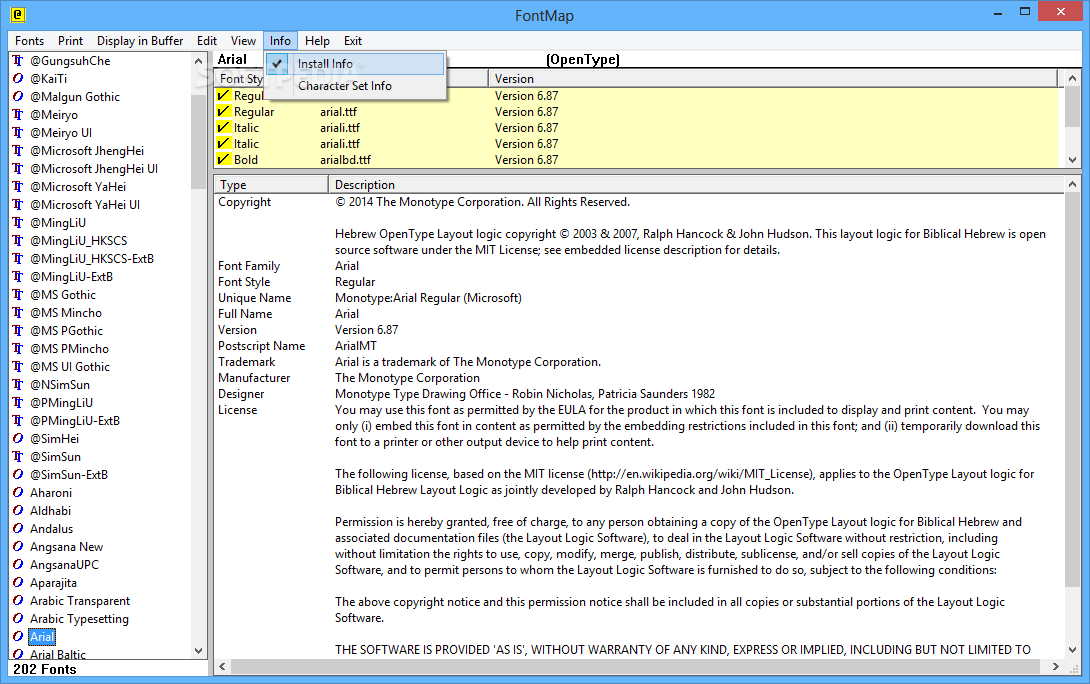
Task: Choose Character Set Info from the Info menu
Action: [355, 86]
